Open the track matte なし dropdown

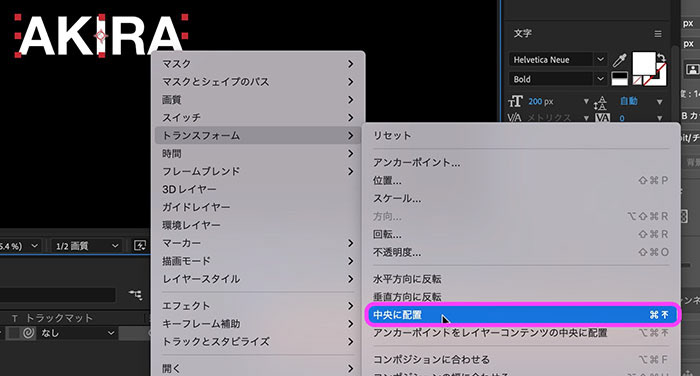78,333
